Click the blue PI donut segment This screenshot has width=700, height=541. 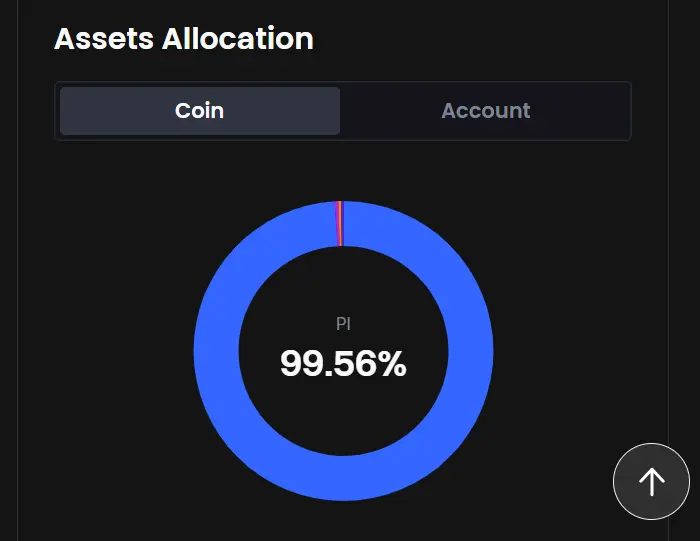coord(470,351)
